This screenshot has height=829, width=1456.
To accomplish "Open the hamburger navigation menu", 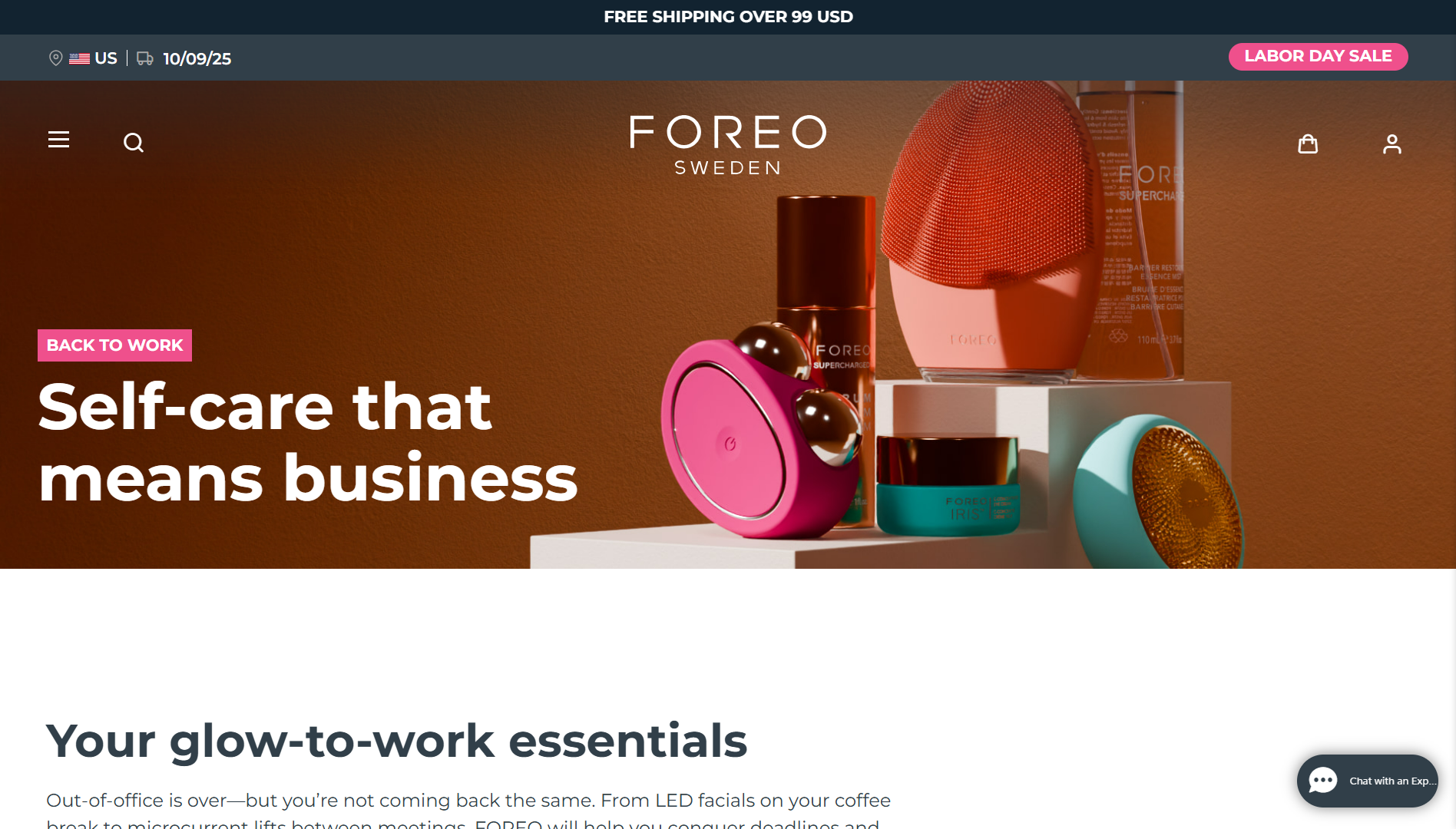I will coord(58,140).
